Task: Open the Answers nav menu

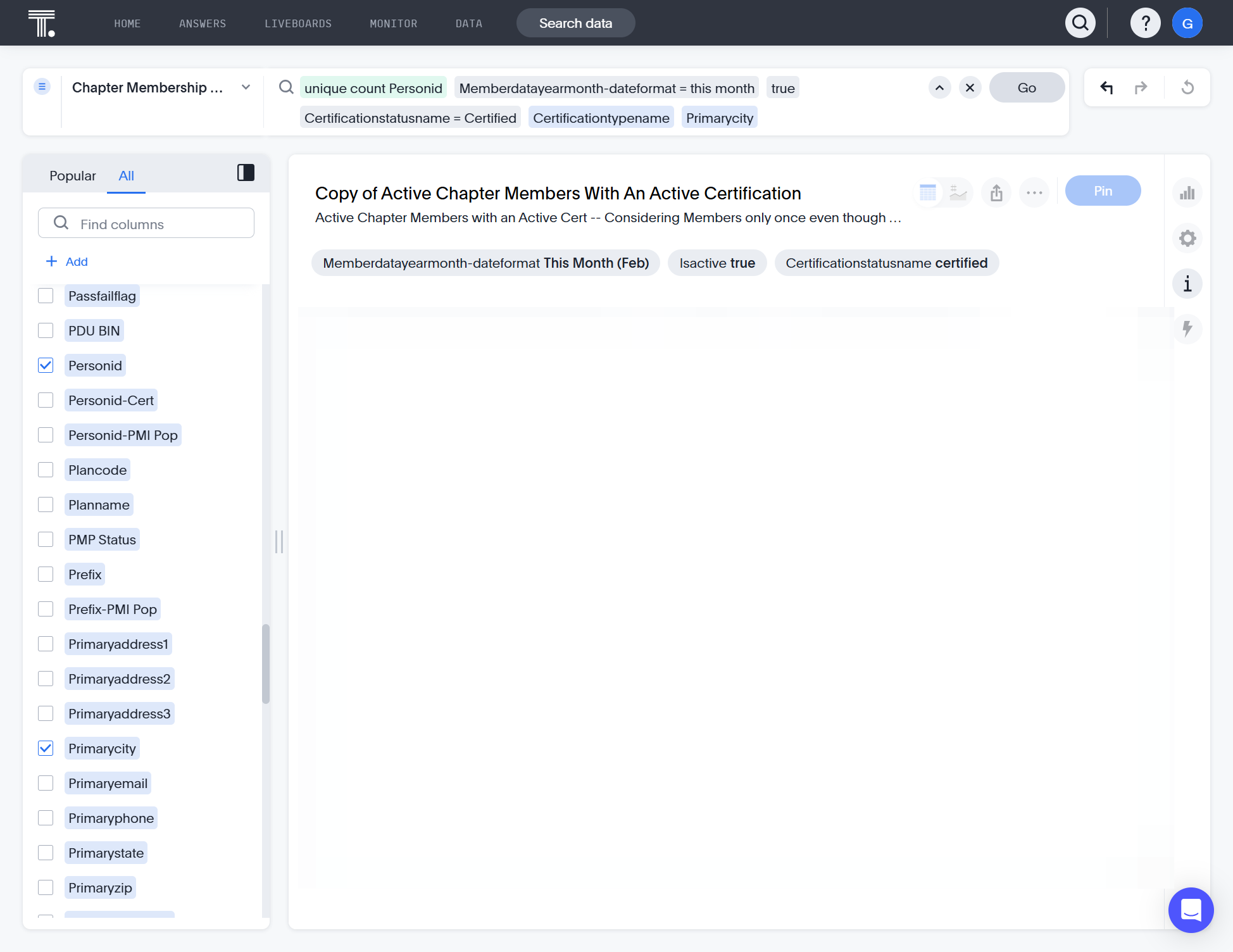Action: [x=203, y=23]
